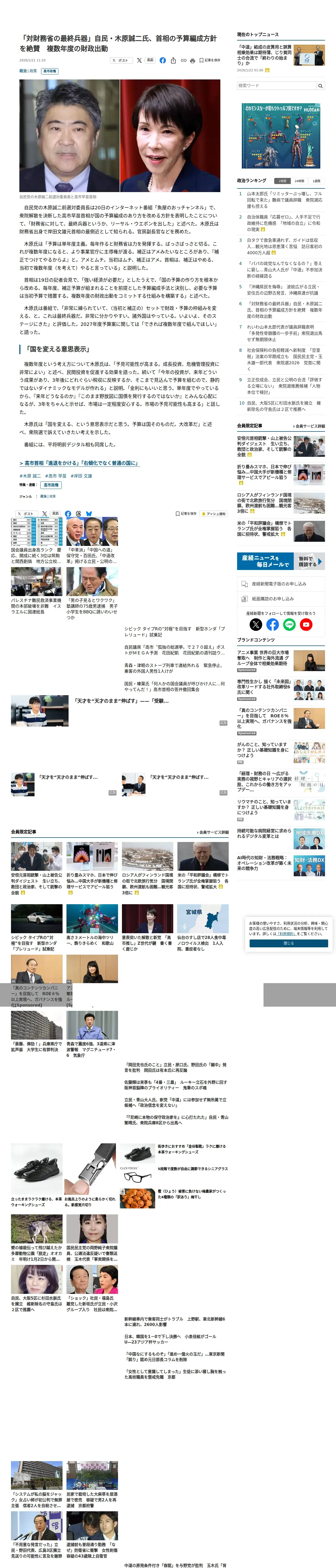This screenshot has height=1568, width=336.
Task: Open 知財・法務DX sponsored thumbnail
Action: click(309, 866)
